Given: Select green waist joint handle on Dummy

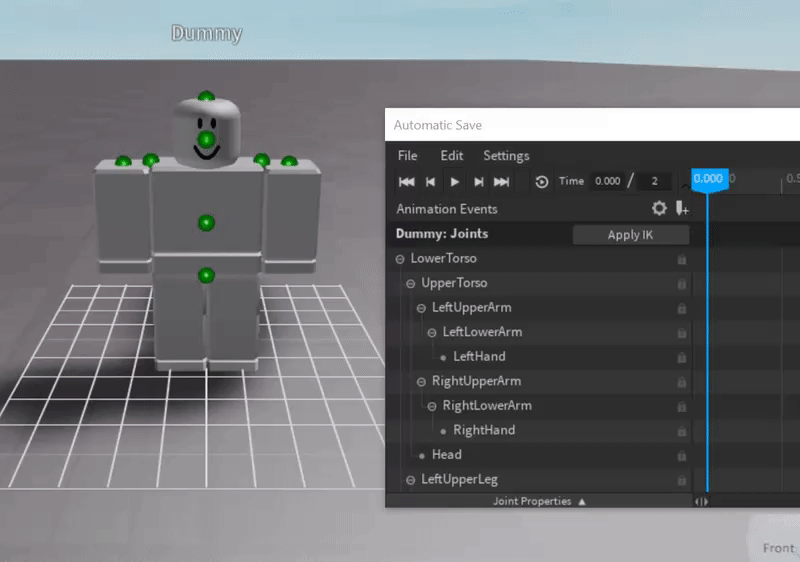Looking at the screenshot, I should (206, 276).
